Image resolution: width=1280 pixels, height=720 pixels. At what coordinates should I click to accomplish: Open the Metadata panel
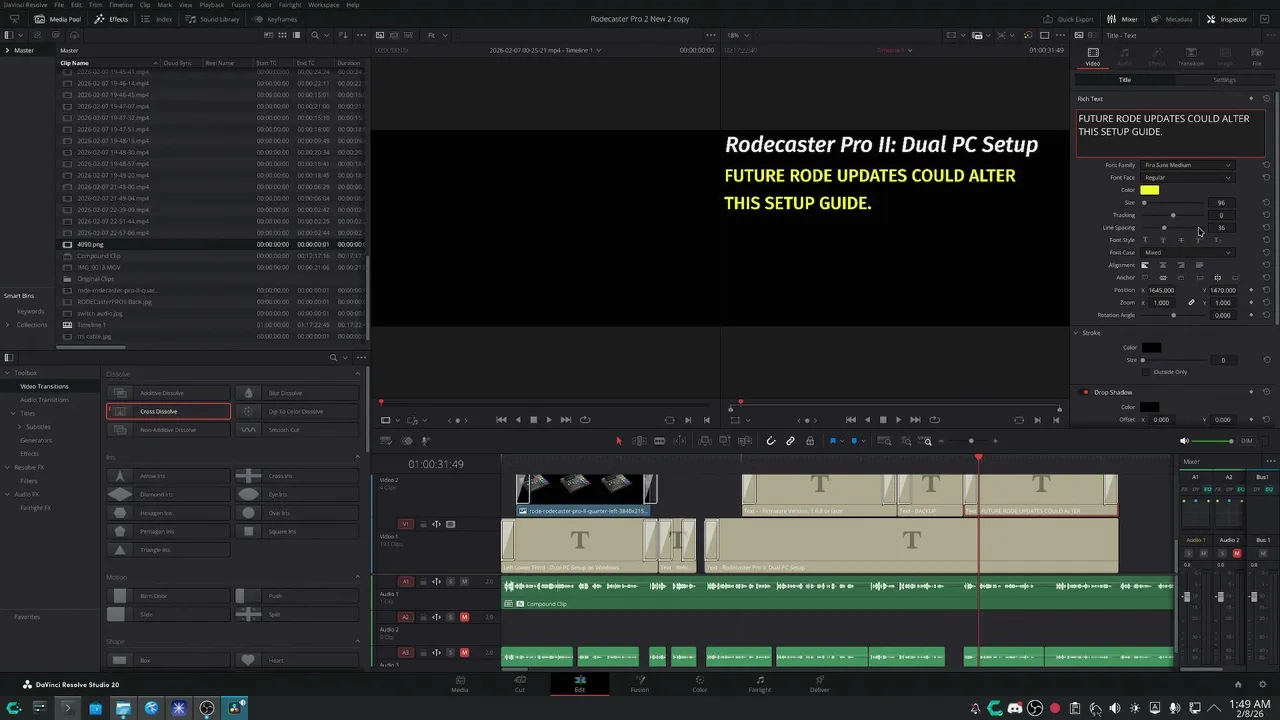[x=1171, y=19]
